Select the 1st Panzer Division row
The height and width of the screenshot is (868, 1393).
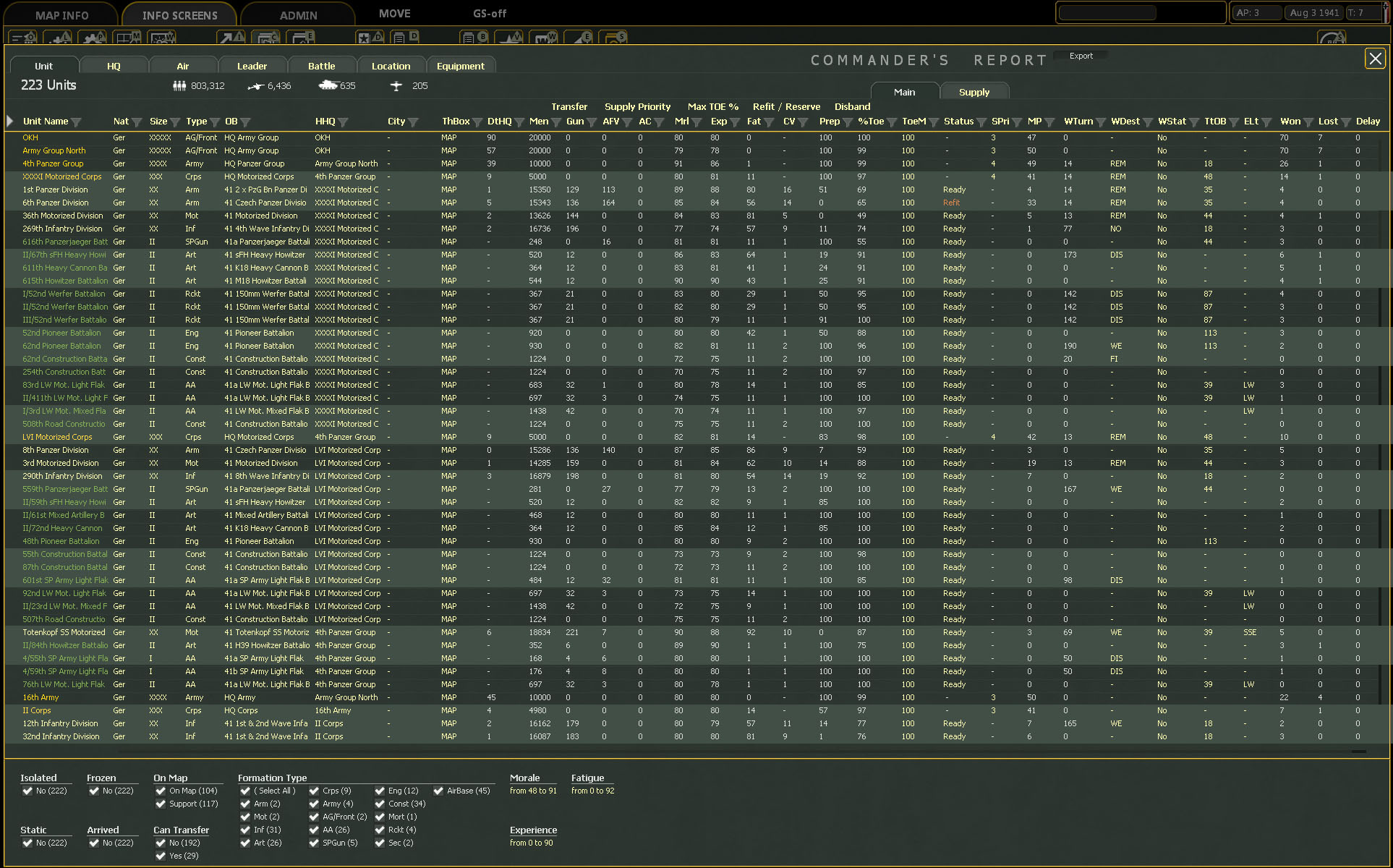pyautogui.click(x=55, y=190)
